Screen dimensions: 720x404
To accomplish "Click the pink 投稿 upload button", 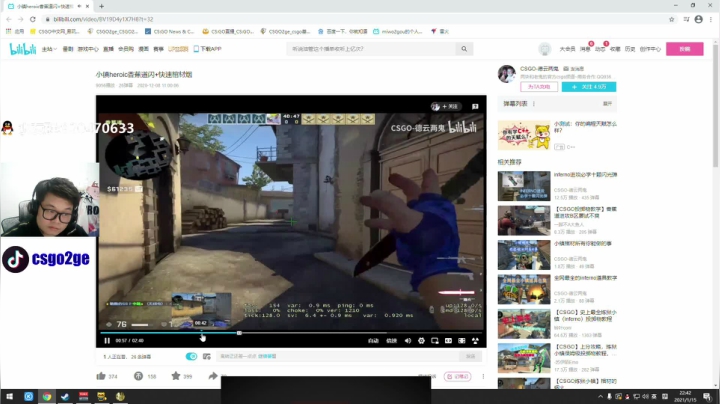I will pos(685,49).
